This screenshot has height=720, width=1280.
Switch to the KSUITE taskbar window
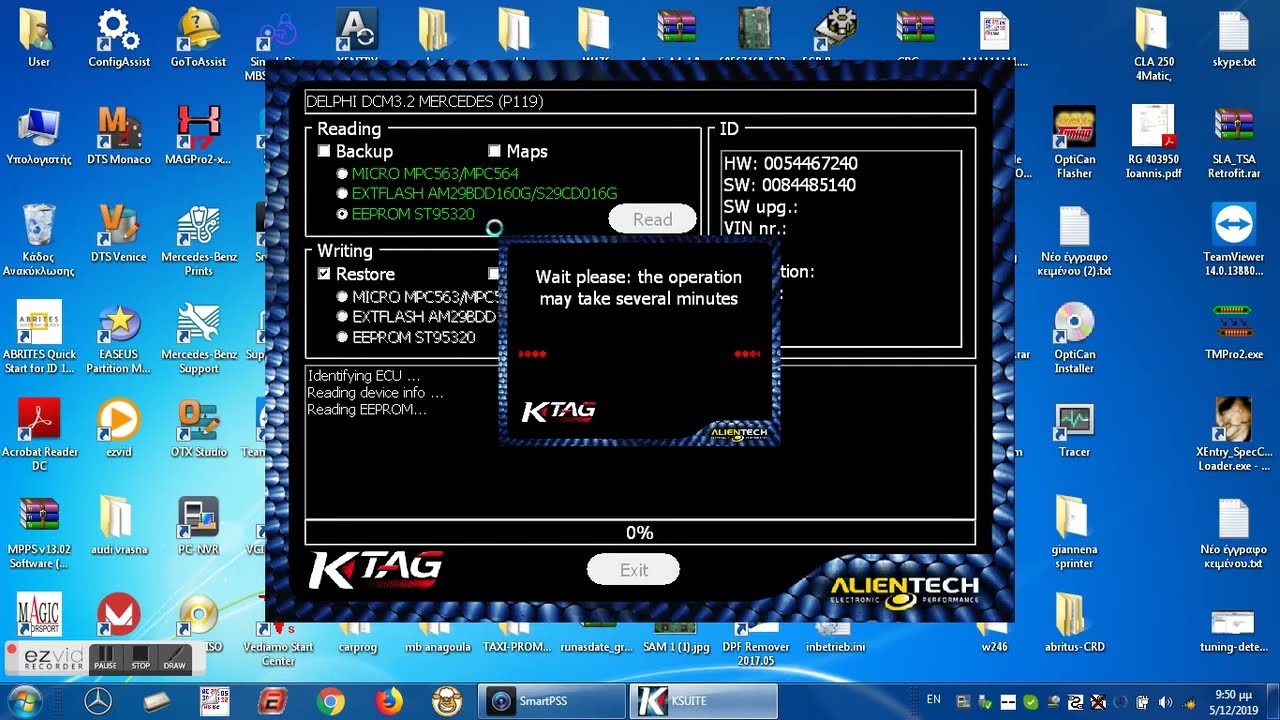(x=704, y=701)
